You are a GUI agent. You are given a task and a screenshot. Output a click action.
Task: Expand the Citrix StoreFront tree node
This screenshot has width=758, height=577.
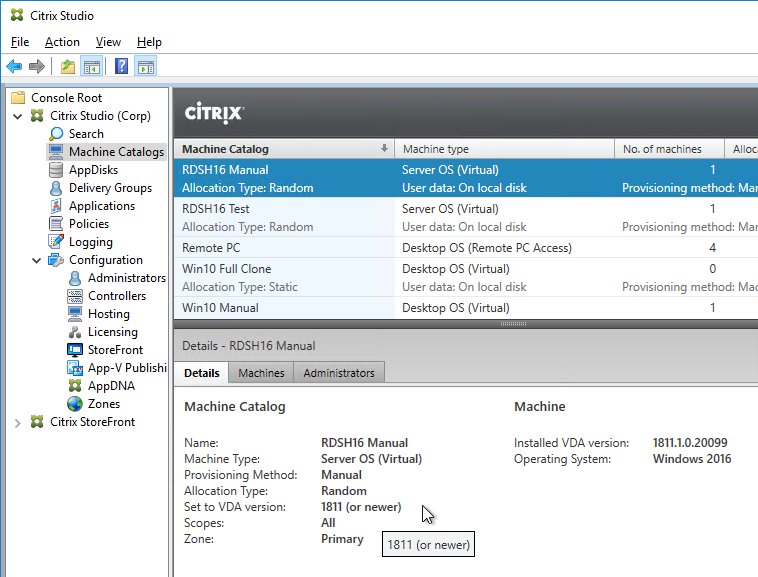pos(17,423)
